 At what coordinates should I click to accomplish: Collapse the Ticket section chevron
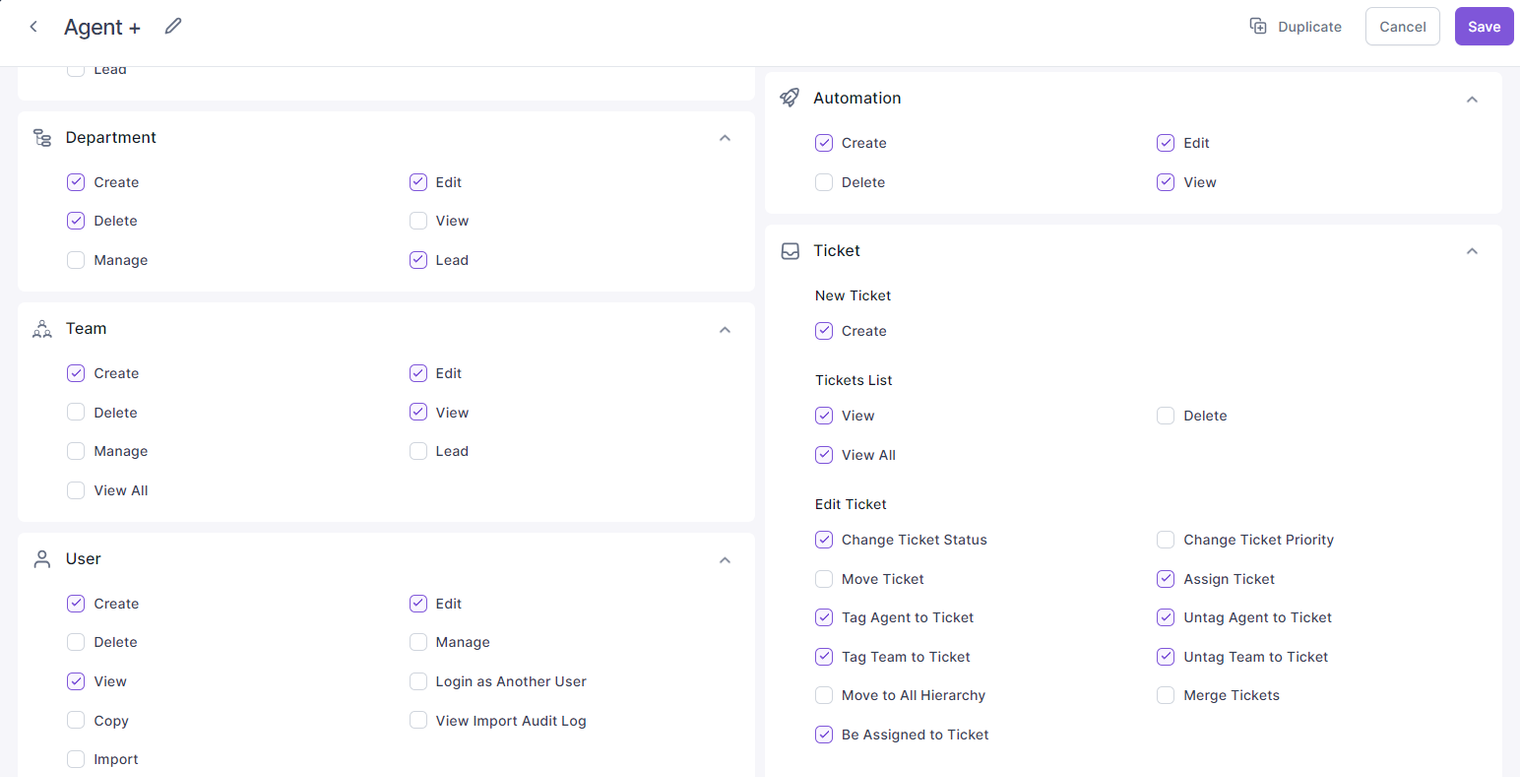click(x=1472, y=251)
